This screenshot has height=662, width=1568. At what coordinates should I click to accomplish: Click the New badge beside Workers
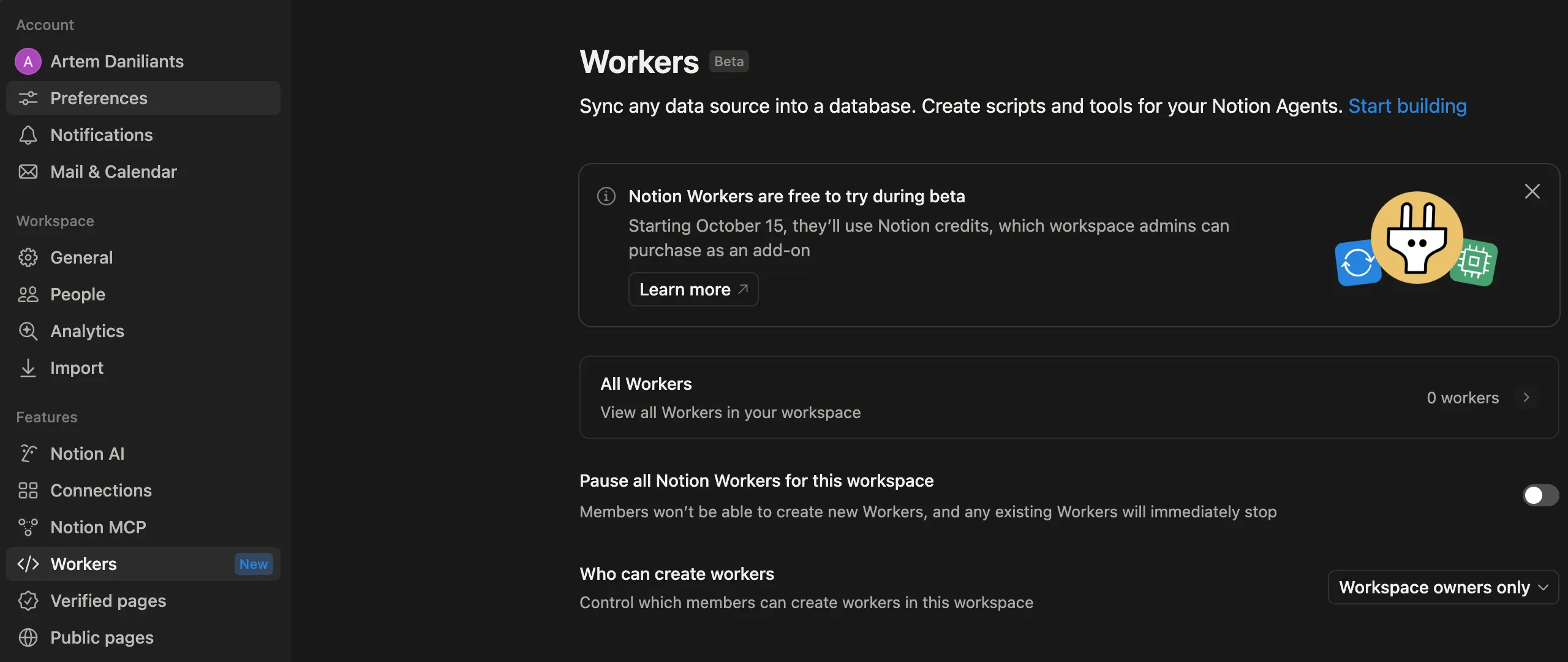pyautogui.click(x=254, y=564)
